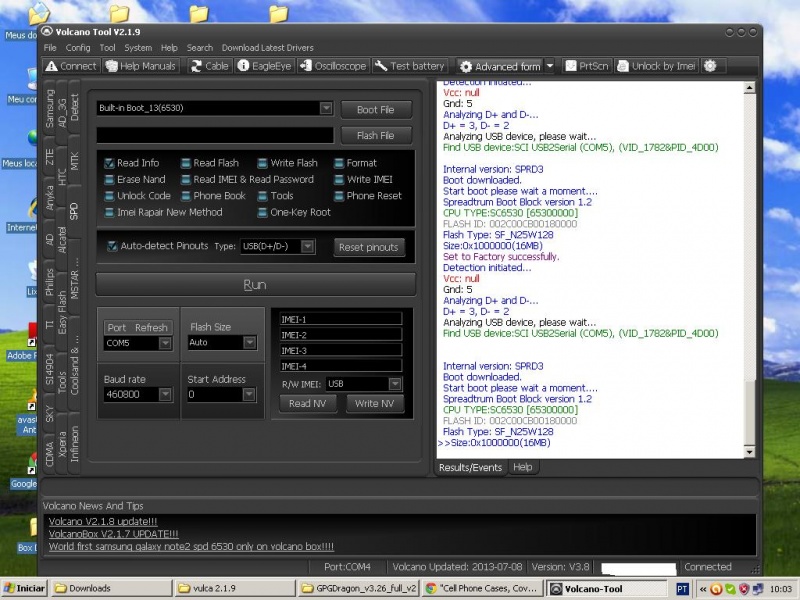Viewport: 800px width, 600px height.
Task: Toggle the Auto-detect Pinouts checkbox
Action: coord(112,246)
